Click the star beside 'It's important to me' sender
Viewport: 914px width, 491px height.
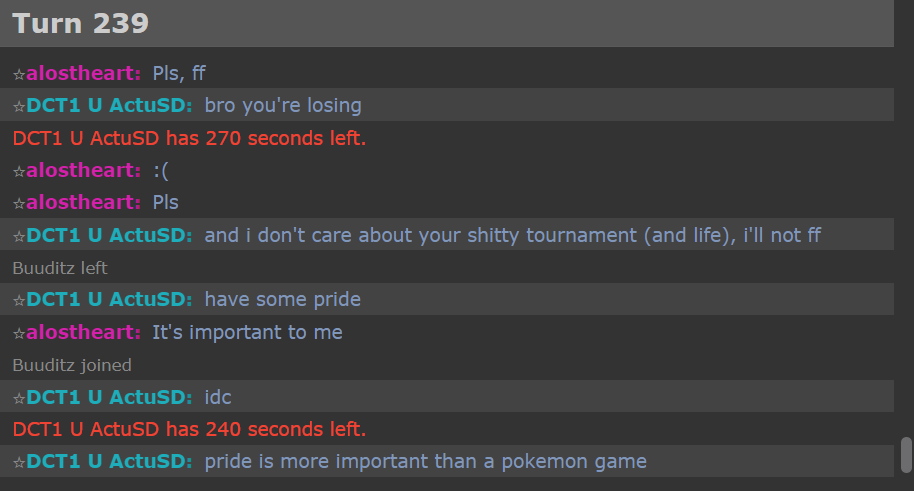click(x=19, y=333)
